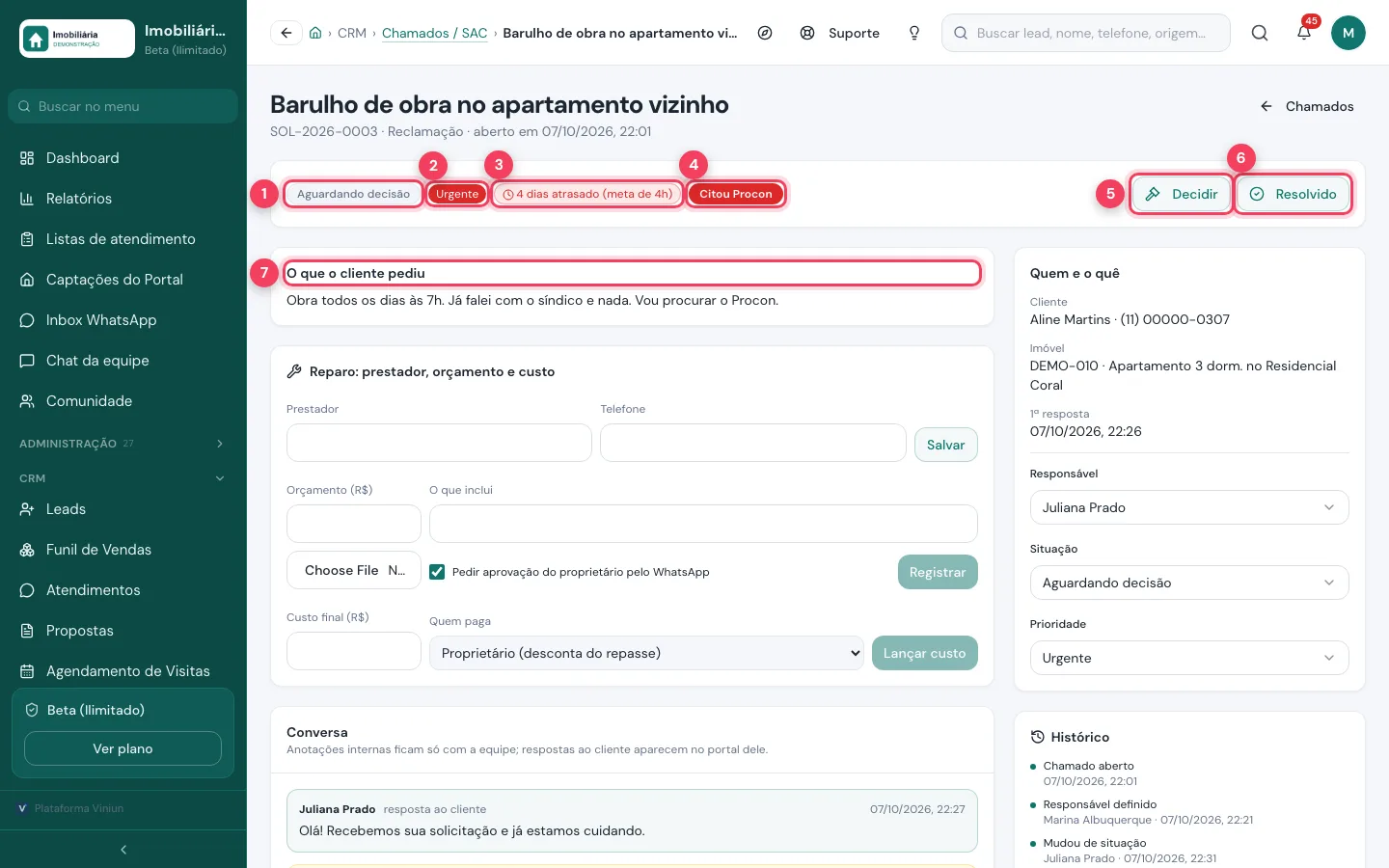Click the back arrow in the top bar
This screenshot has width=1389, height=868.
click(286, 33)
